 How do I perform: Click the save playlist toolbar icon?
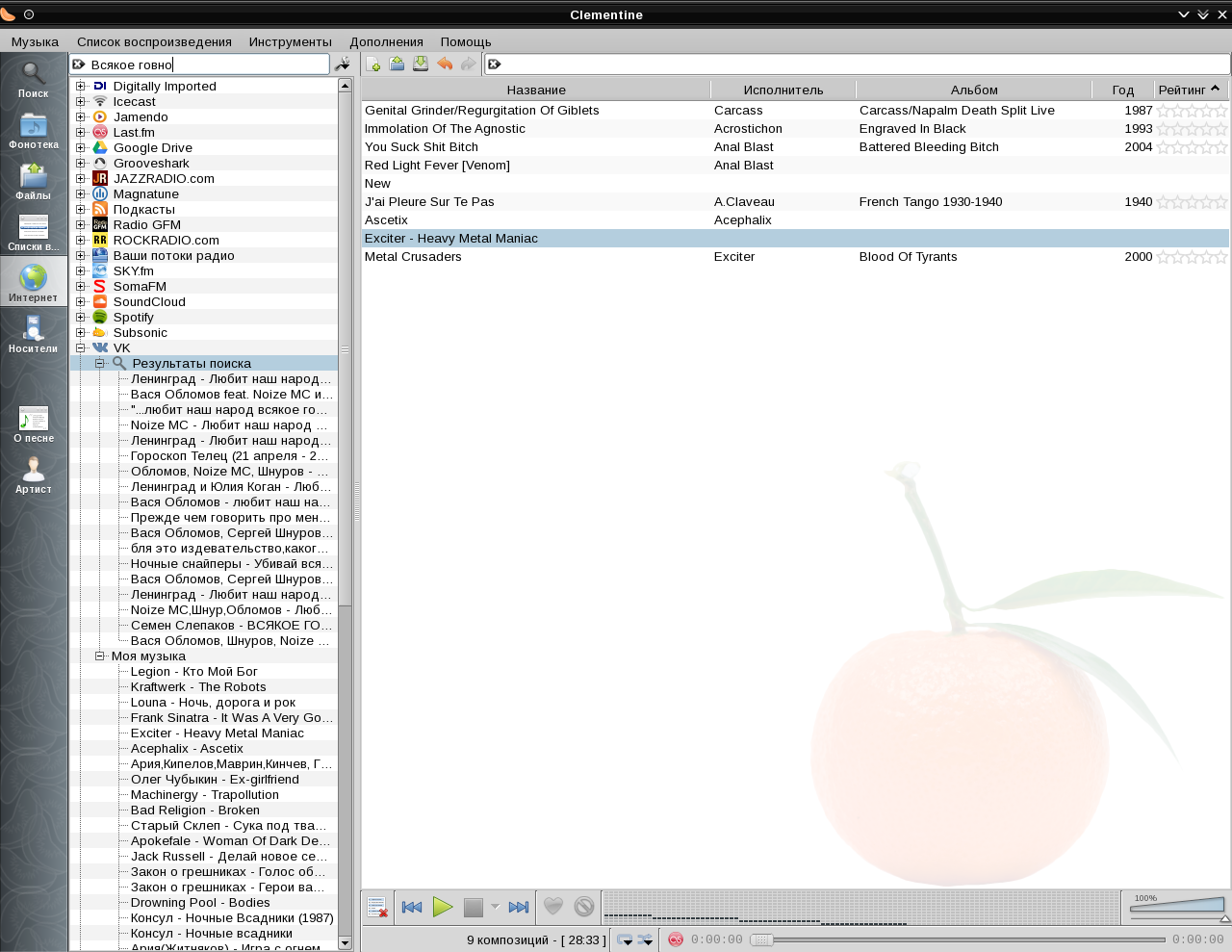click(x=421, y=64)
